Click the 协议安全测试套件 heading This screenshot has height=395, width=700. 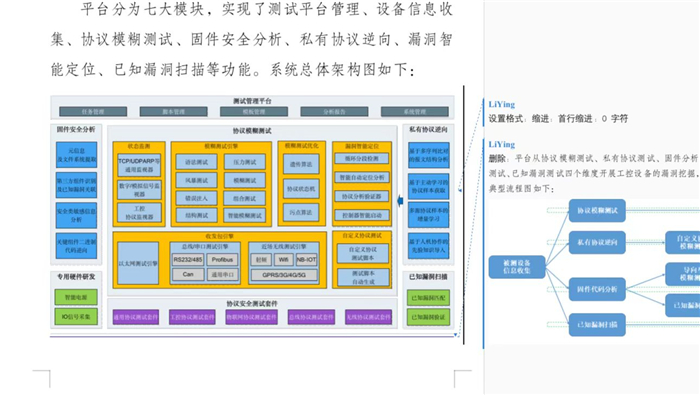252,304
